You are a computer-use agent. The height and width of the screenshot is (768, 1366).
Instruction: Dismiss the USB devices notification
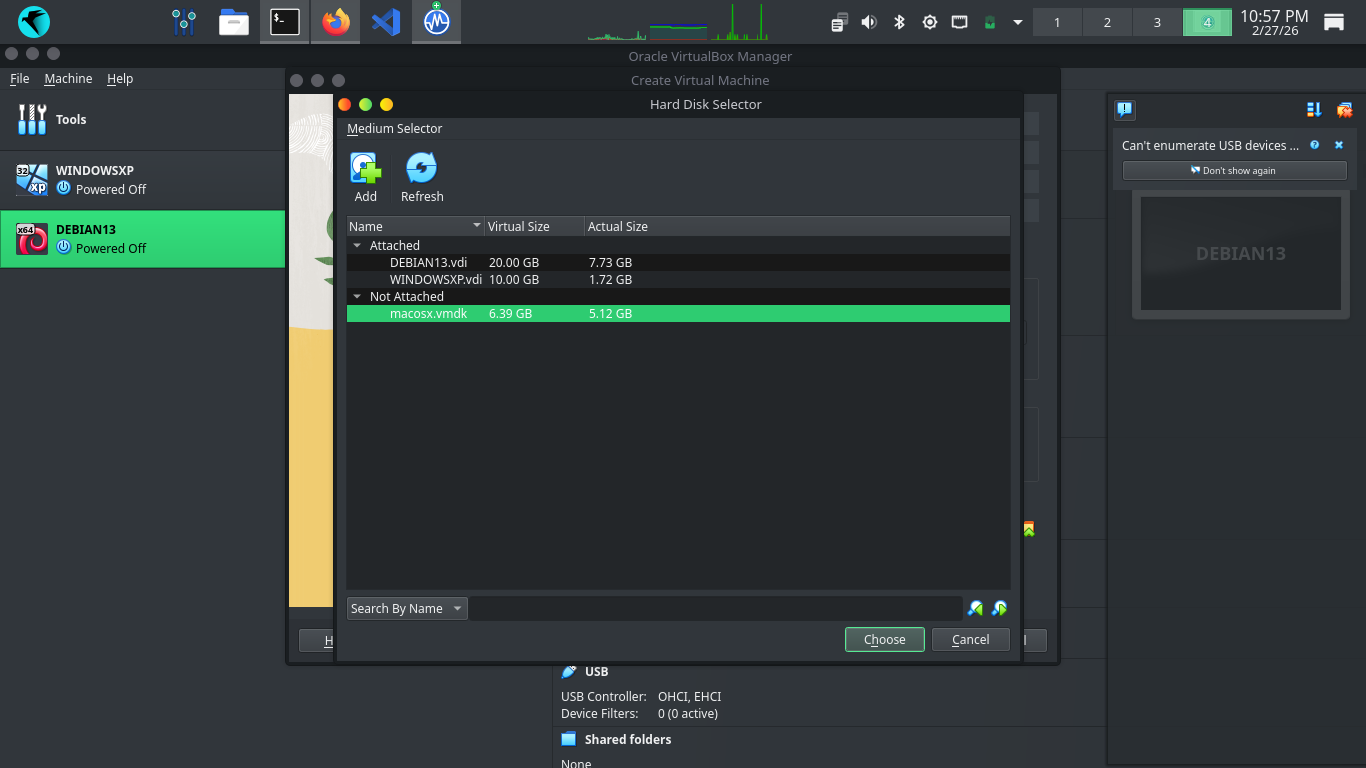click(1339, 145)
